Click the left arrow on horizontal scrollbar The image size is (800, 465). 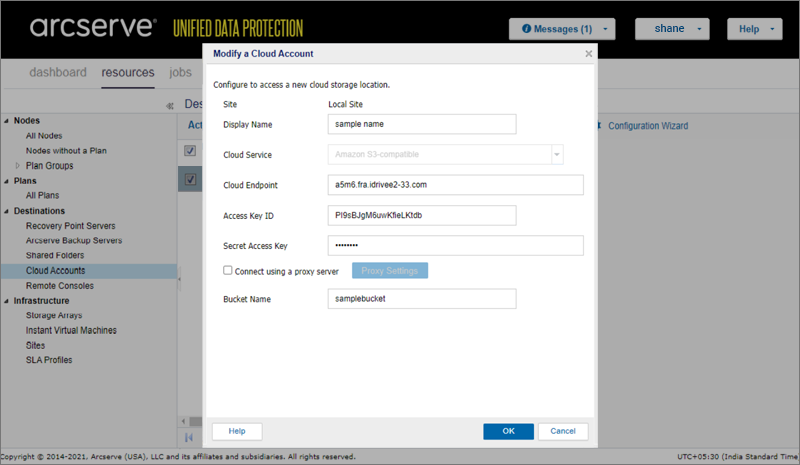coord(183,422)
